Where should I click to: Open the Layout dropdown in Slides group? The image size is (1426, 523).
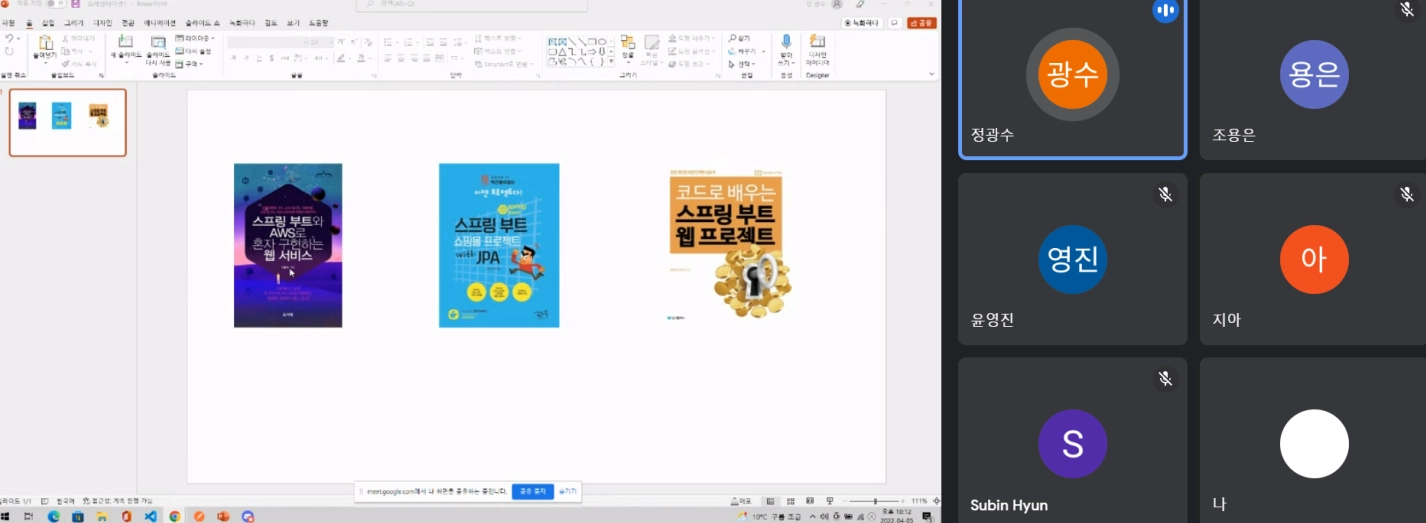(194, 38)
